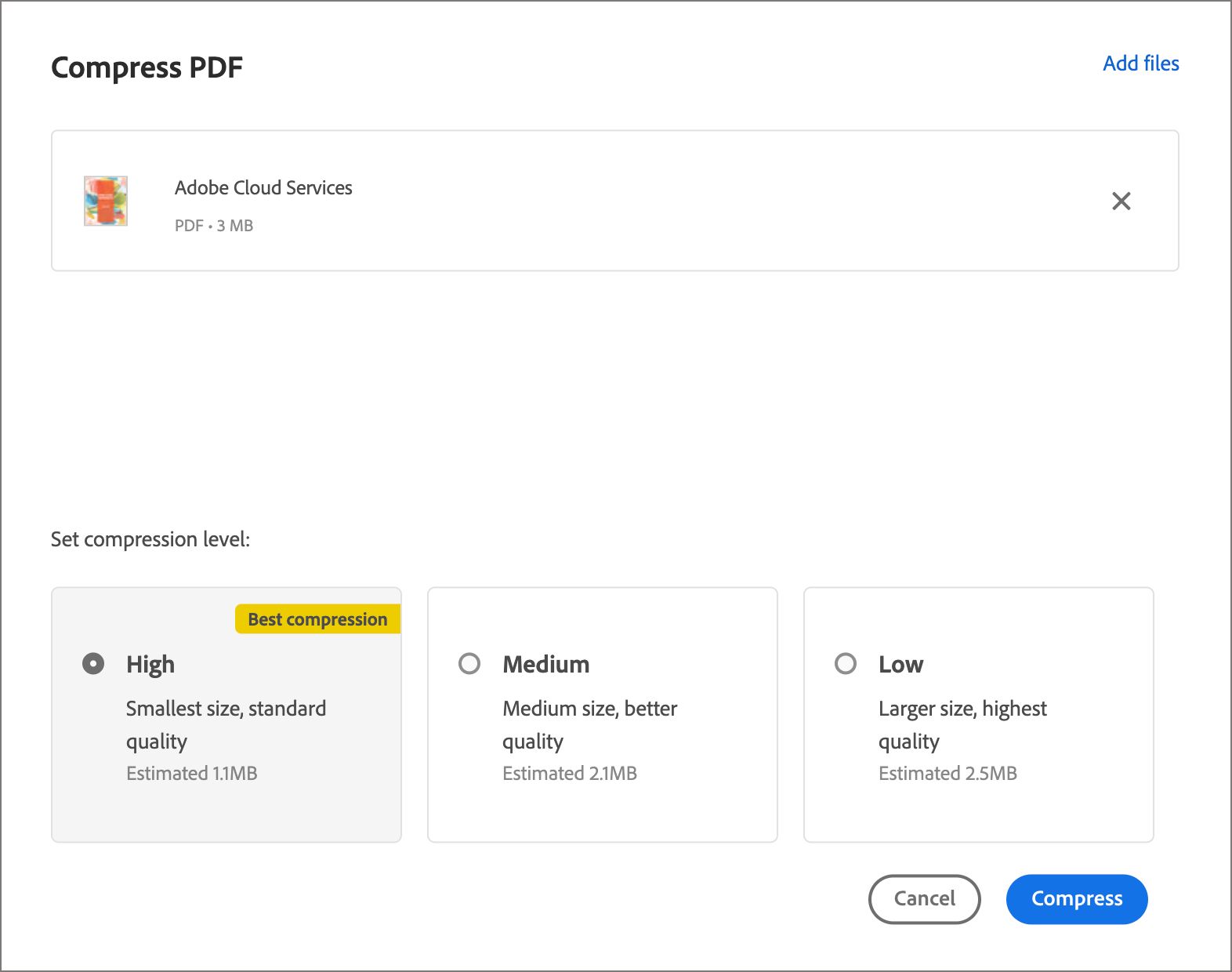Screen dimensions: 1232x972
Task: Click the Best compression yellow badge
Action: pyautogui.click(x=318, y=619)
